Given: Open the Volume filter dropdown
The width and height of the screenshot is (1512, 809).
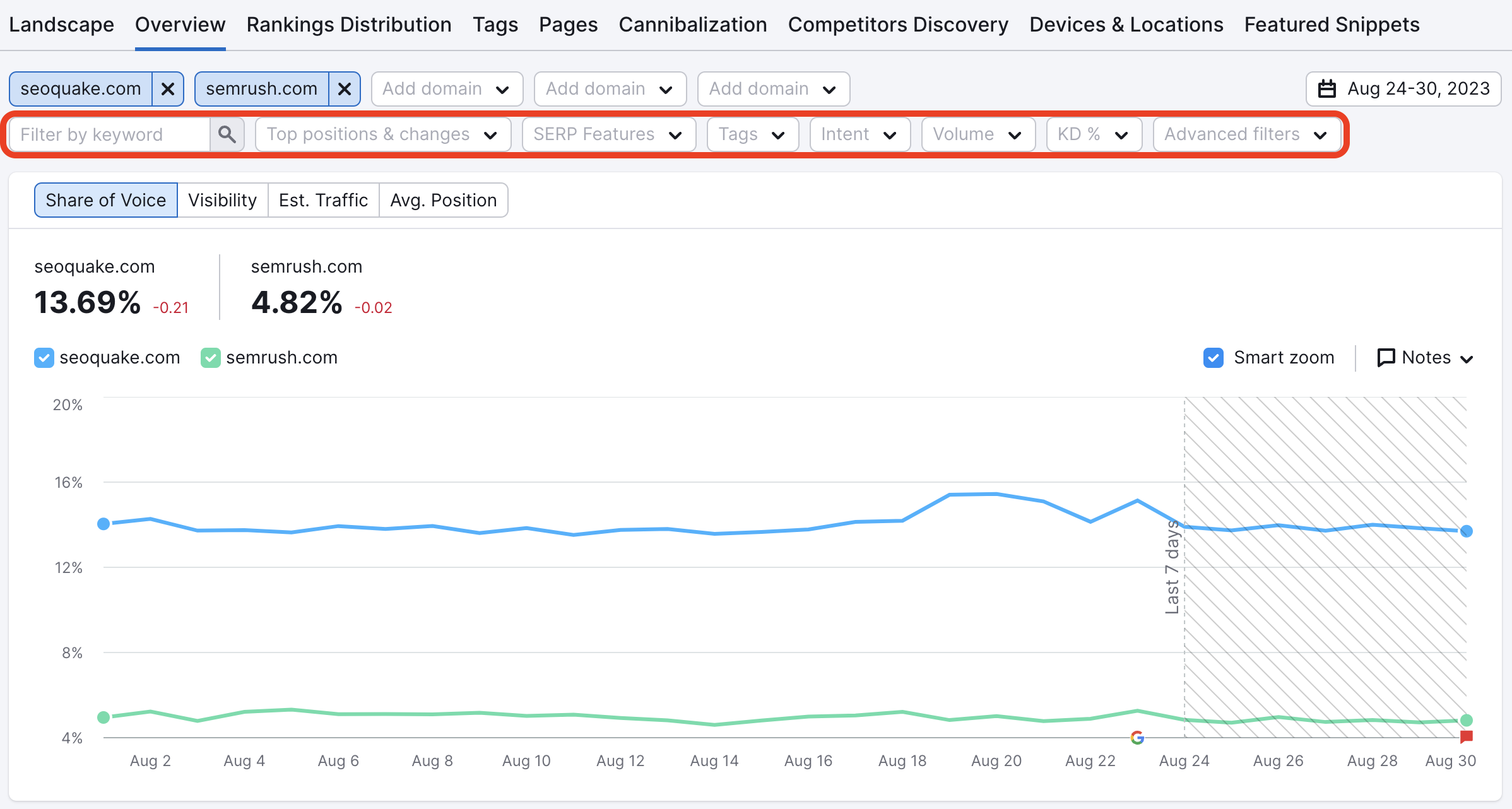Looking at the screenshot, I should pyautogui.click(x=975, y=134).
